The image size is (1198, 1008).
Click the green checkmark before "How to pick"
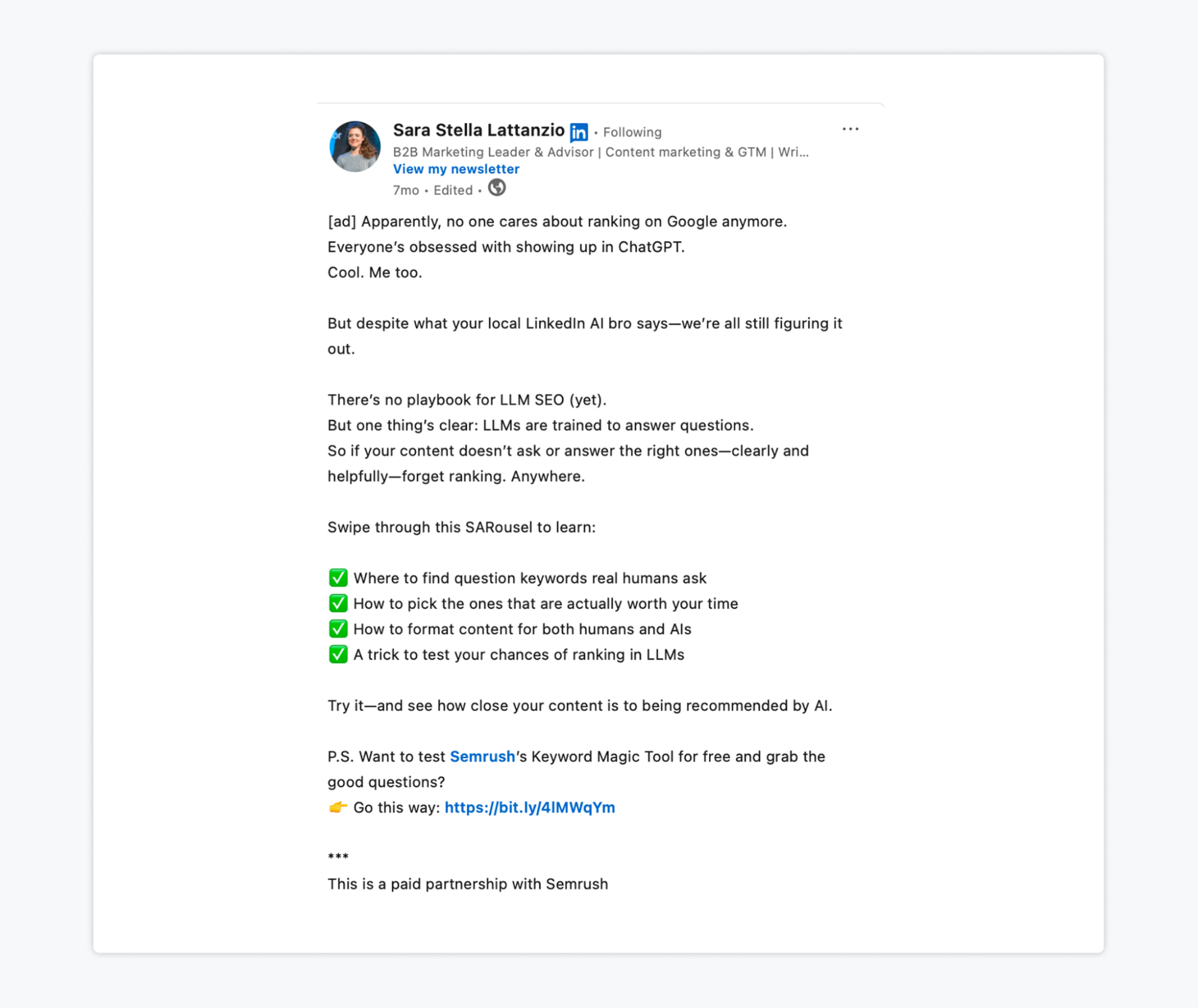[338, 603]
